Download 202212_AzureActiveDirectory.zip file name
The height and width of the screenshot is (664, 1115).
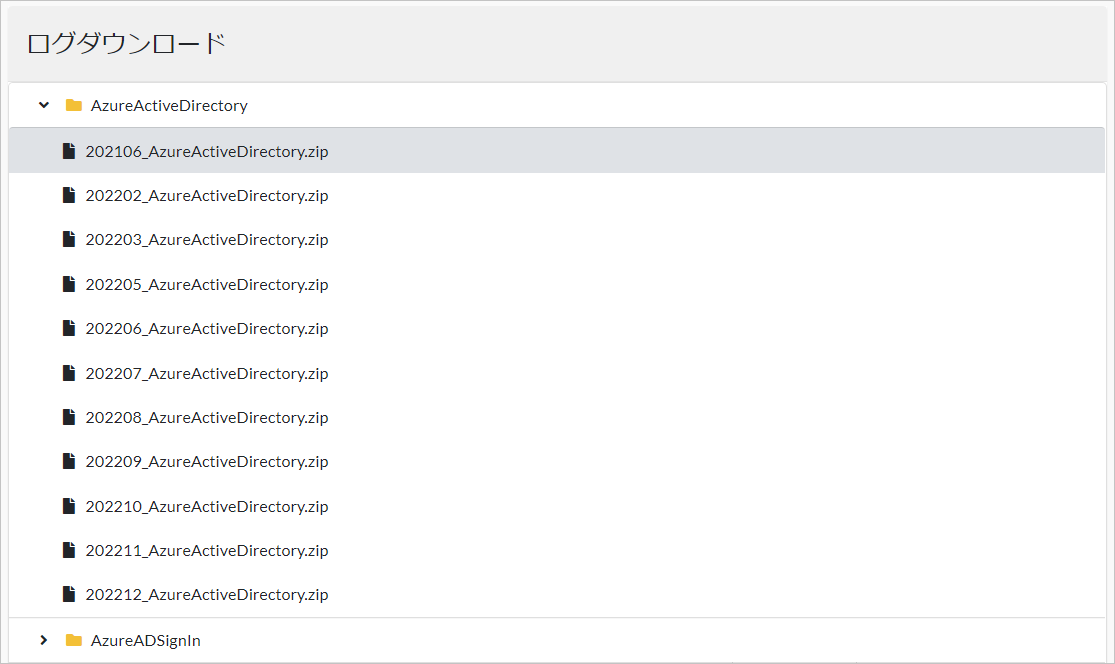click(x=207, y=594)
